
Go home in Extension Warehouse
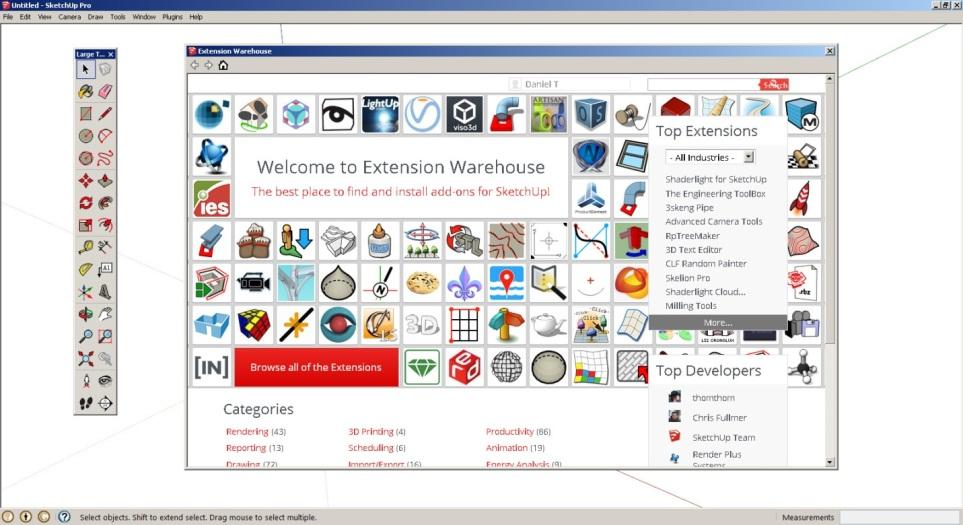(x=223, y=65)
